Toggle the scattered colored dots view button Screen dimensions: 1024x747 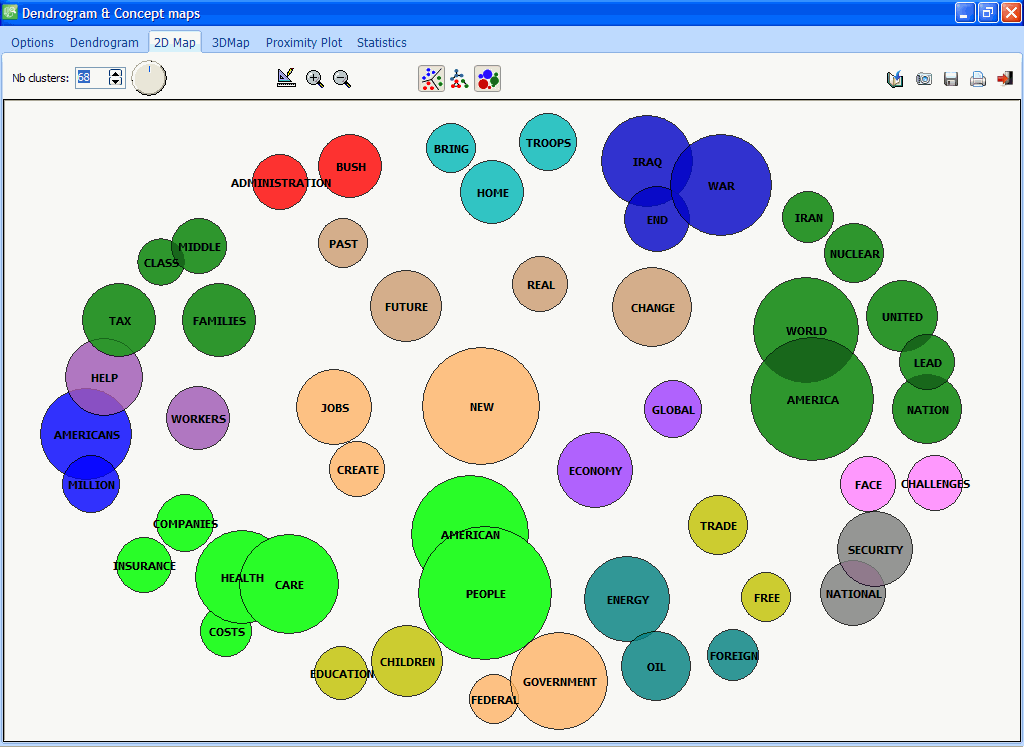click(431, 79)
